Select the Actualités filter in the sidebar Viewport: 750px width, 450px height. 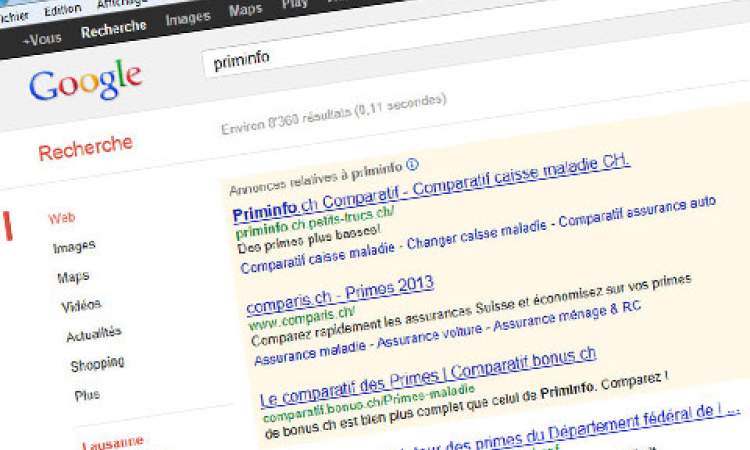point(94,334)
